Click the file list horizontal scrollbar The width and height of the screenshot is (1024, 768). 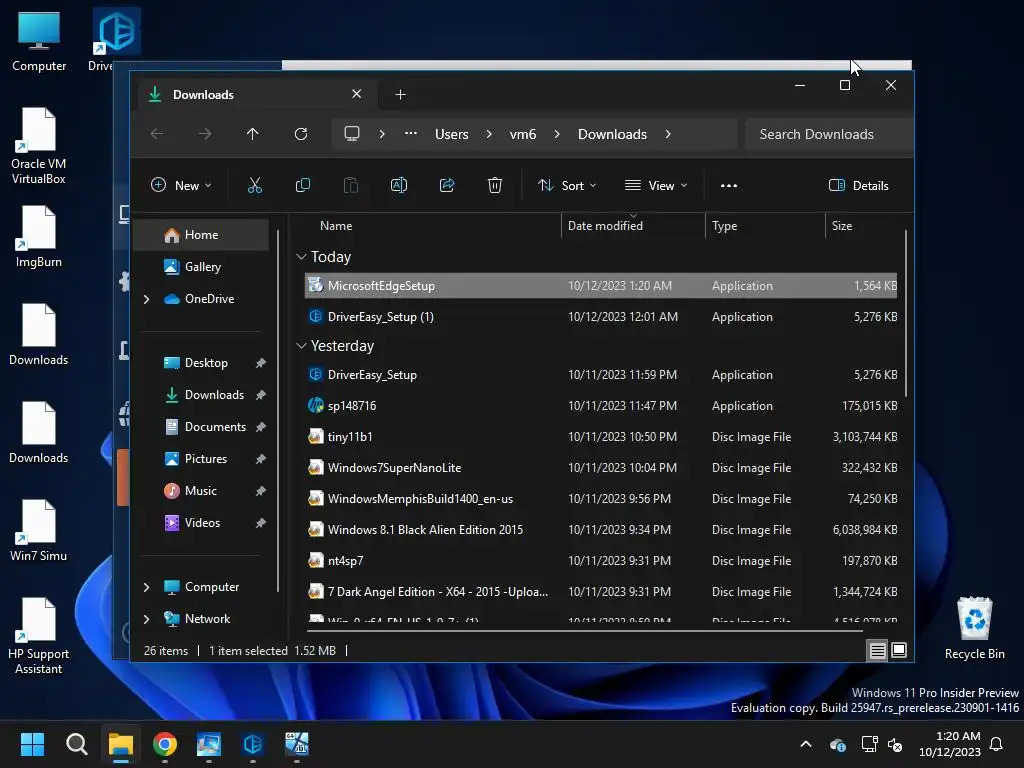(x=584, y=631)
